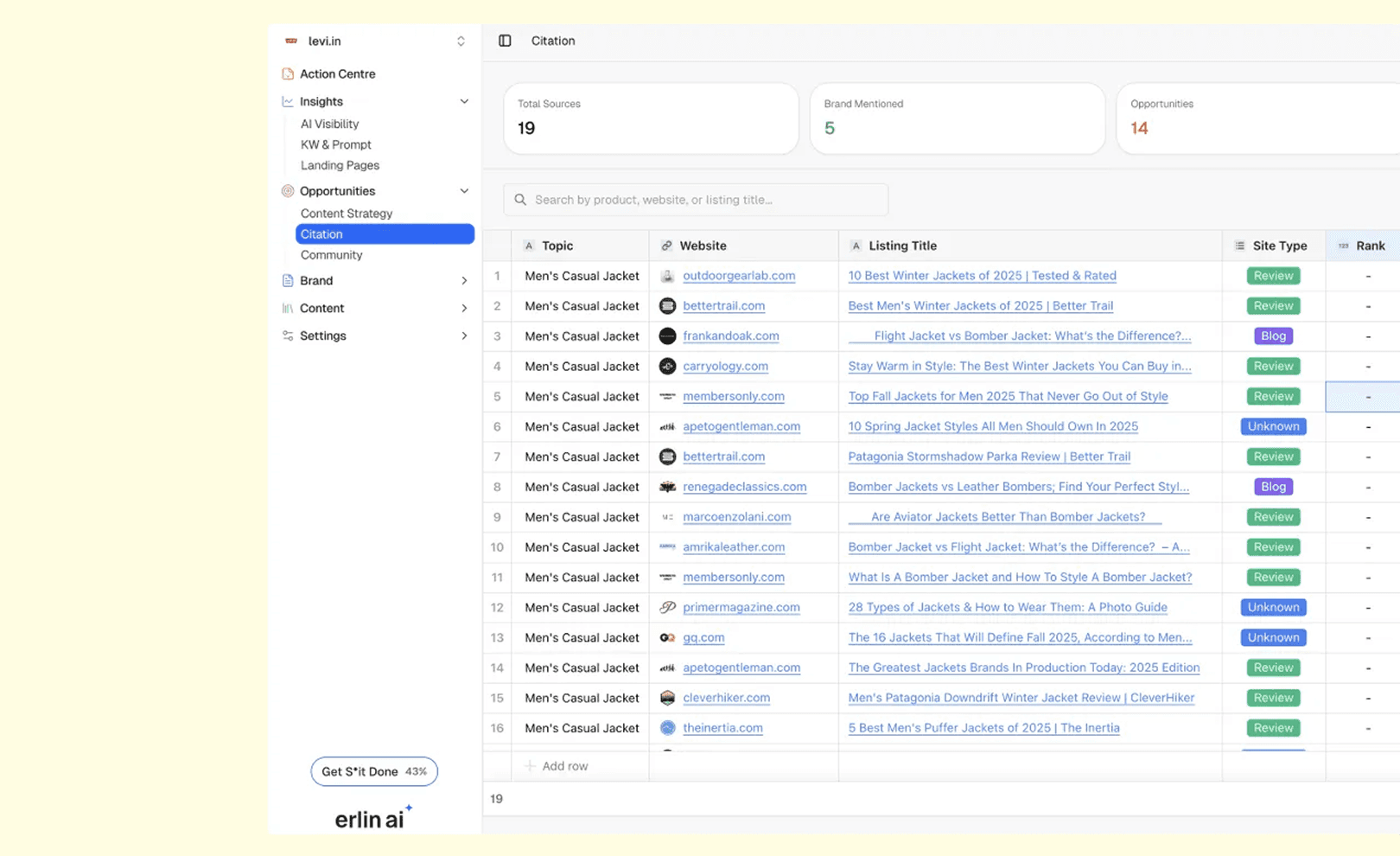Click the Action Centre document icon
This screenshot has width=1400, height=856.
(288, 73)
